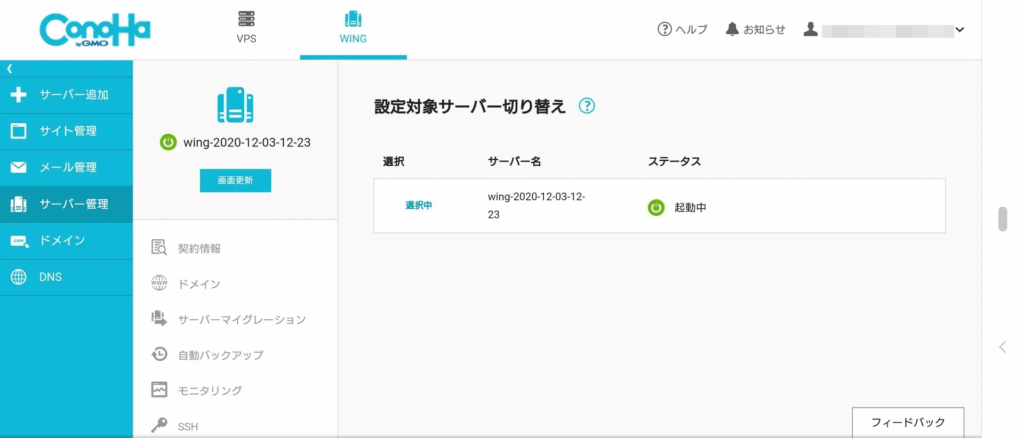Click the 画面更新 refresh button
1024x438 pixels.
click(235, 180)
